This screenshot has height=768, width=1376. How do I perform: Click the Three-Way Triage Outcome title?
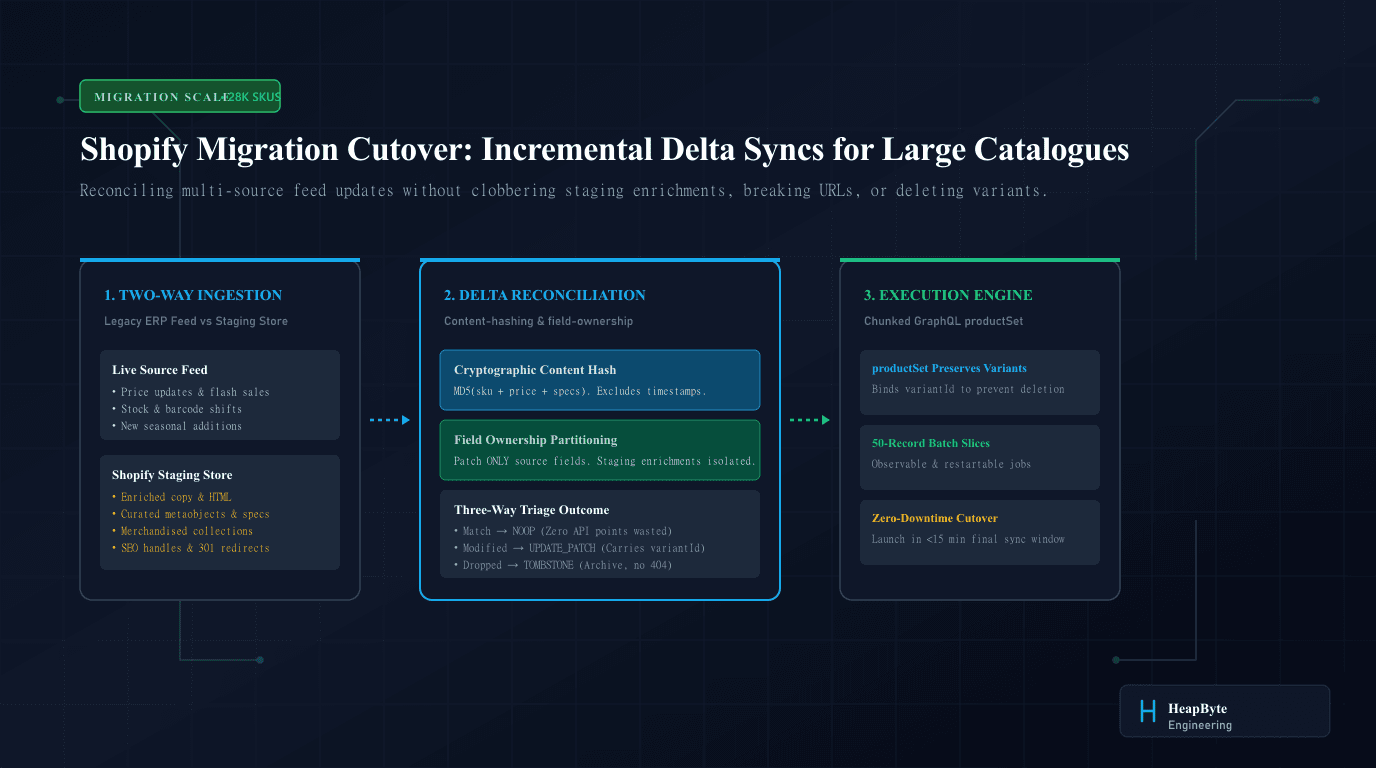(x=532, y=510)
